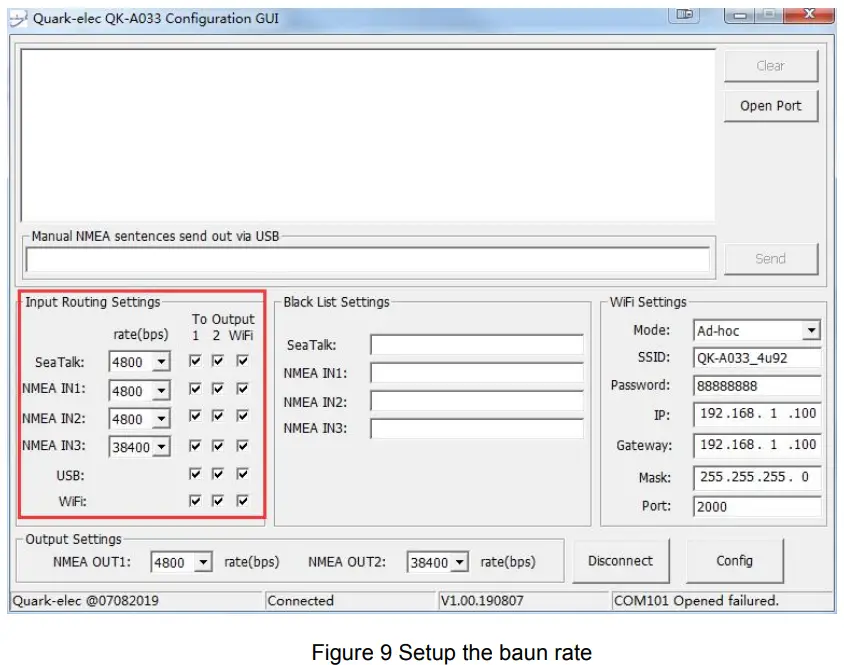This screenshot has height=665, width=844.
Task: Click the Quark-elec anchor icon in title bar
Action: (20, 18)
